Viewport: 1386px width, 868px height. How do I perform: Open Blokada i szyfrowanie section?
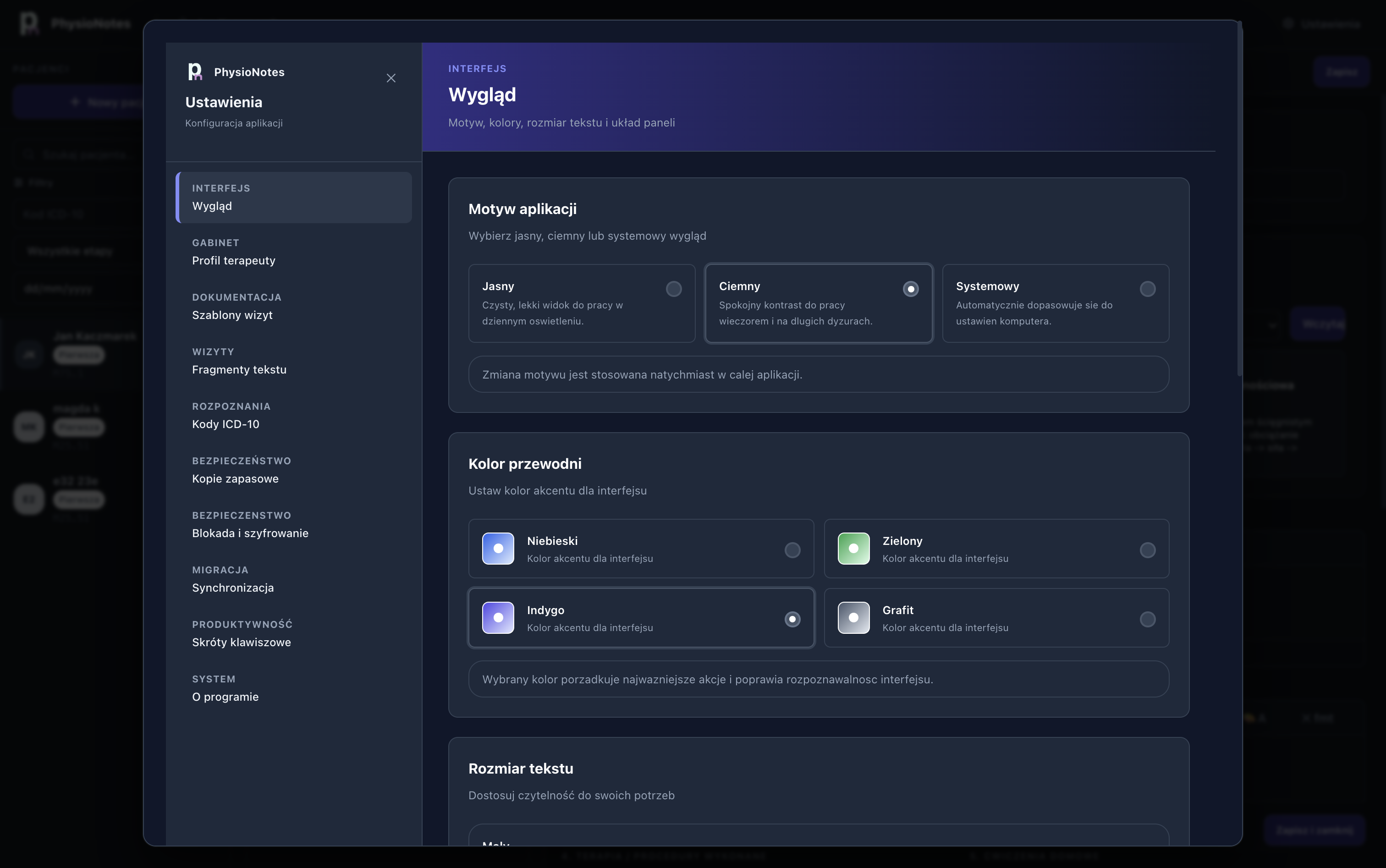pyautogui.click(x=294, y=525)
